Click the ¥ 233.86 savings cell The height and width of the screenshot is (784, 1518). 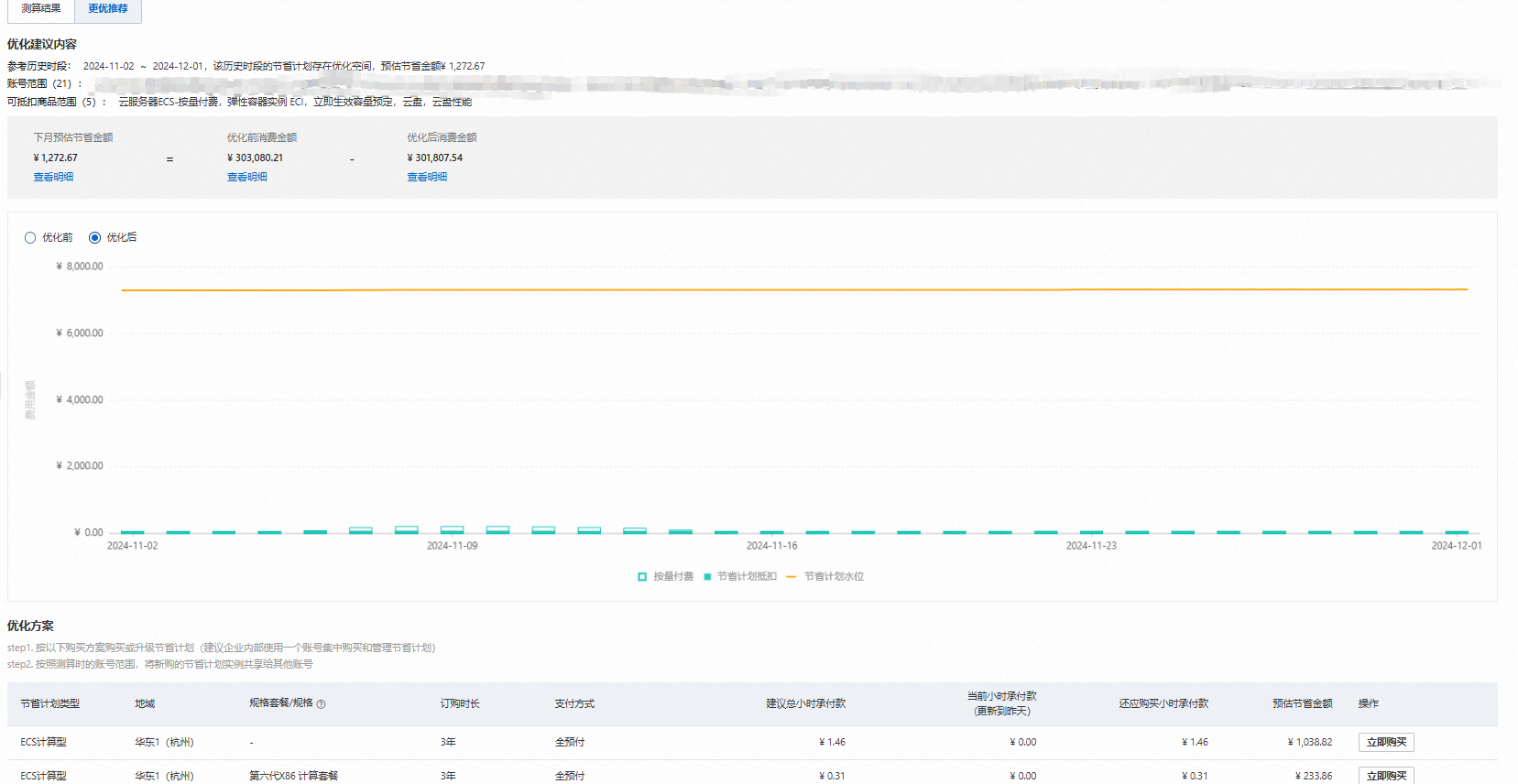[1314, 776]
